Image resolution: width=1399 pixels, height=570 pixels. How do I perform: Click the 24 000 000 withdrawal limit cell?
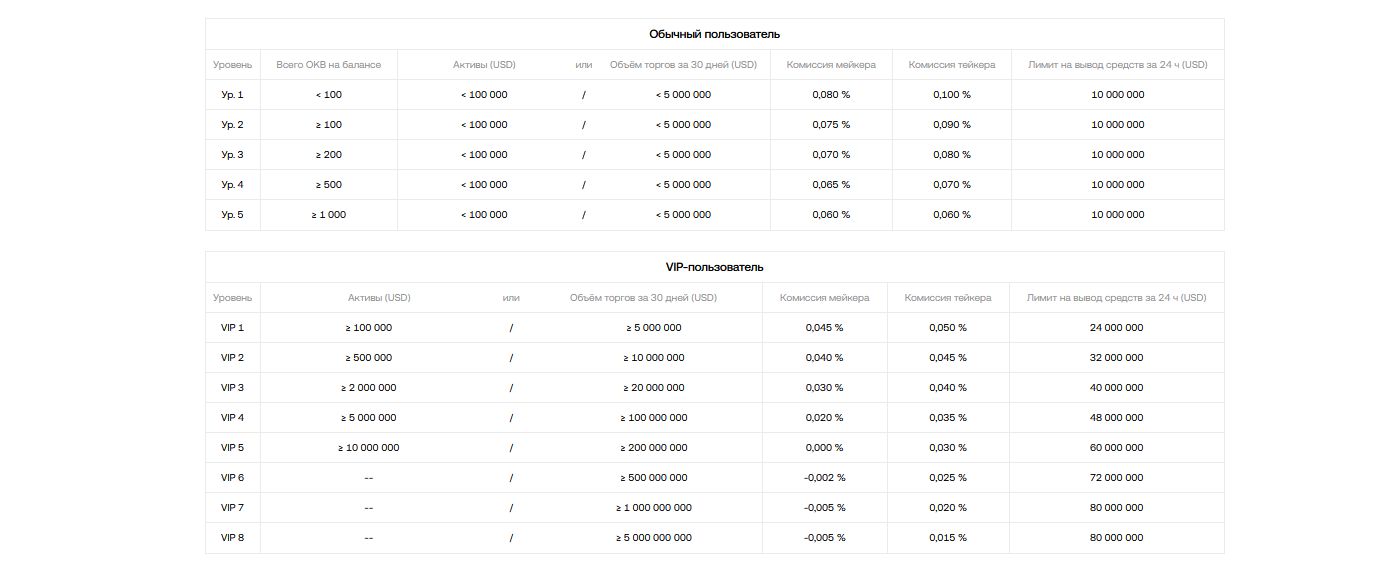pyautogui.click(x=1116, y=328)
